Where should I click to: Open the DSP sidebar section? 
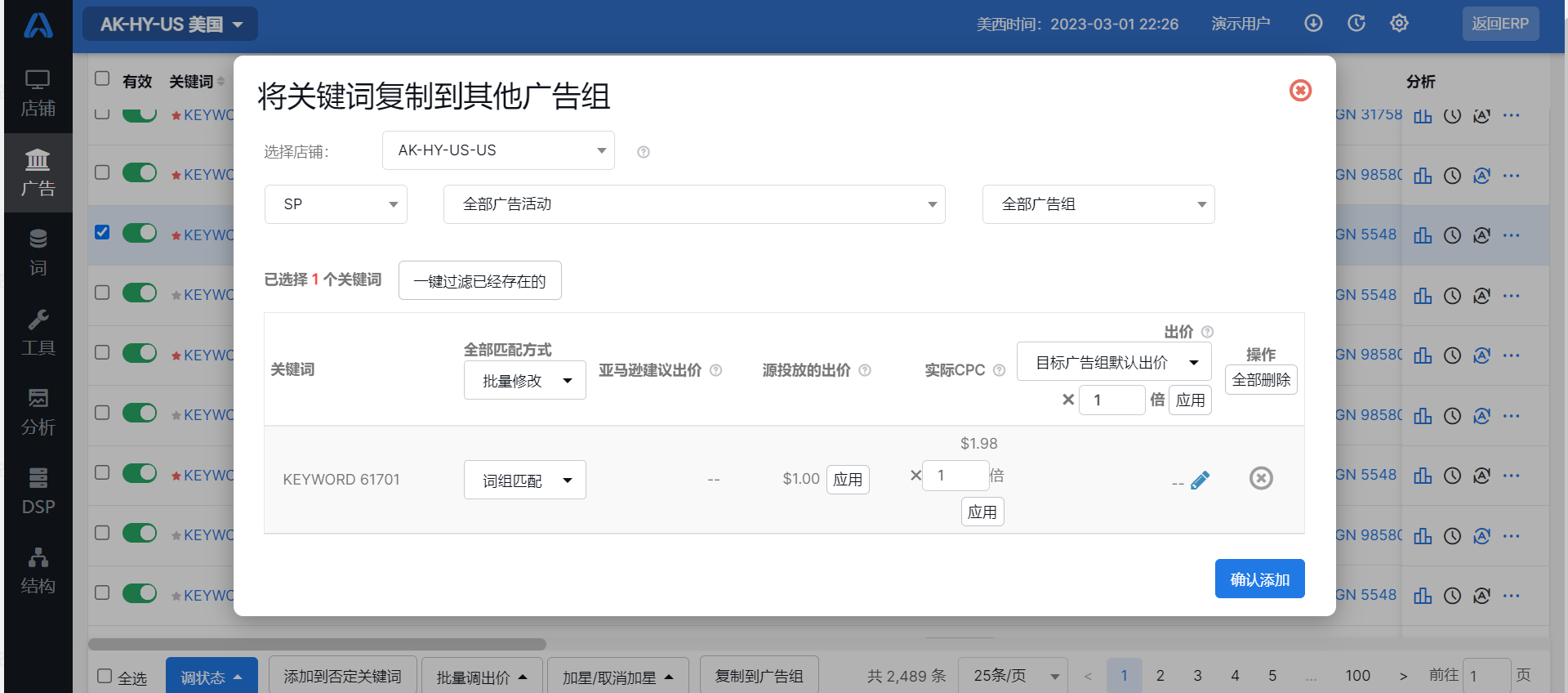[x=38, y=491]
